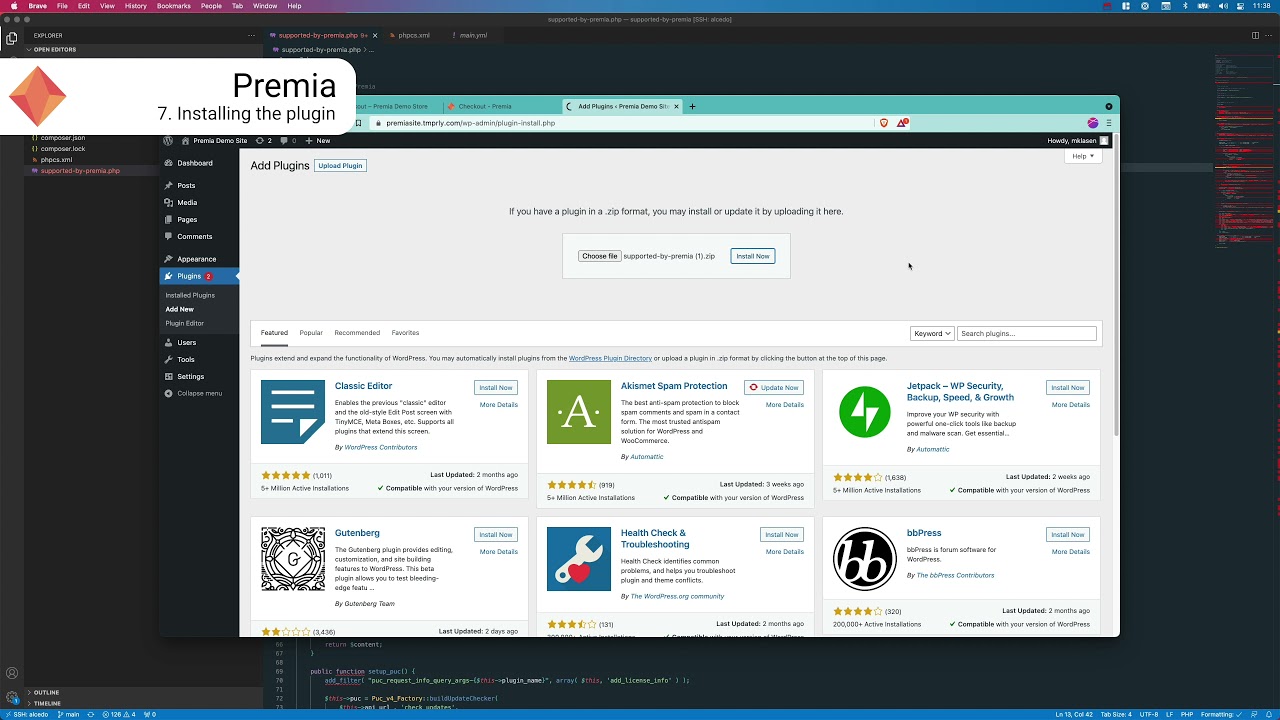This screenshot has height=720, width=1280.
Task: Click the Brave address bar URL
Action: (470, 123)
